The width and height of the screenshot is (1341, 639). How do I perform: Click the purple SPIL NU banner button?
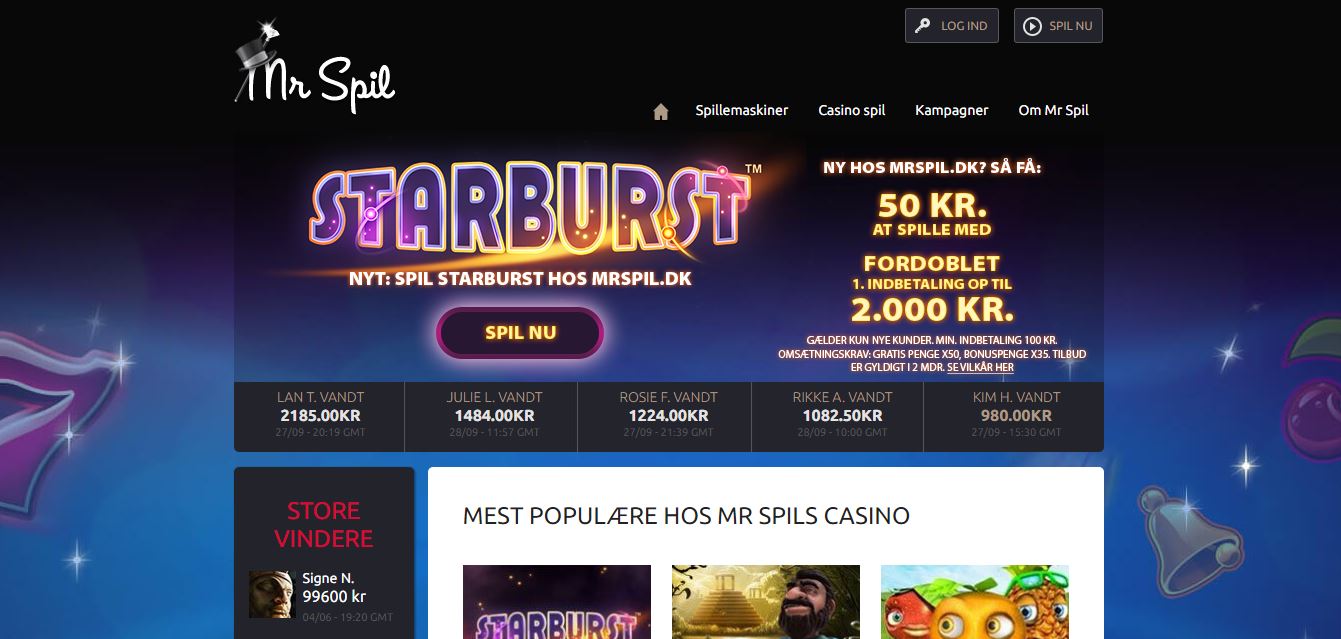click(x=520, y=333)
